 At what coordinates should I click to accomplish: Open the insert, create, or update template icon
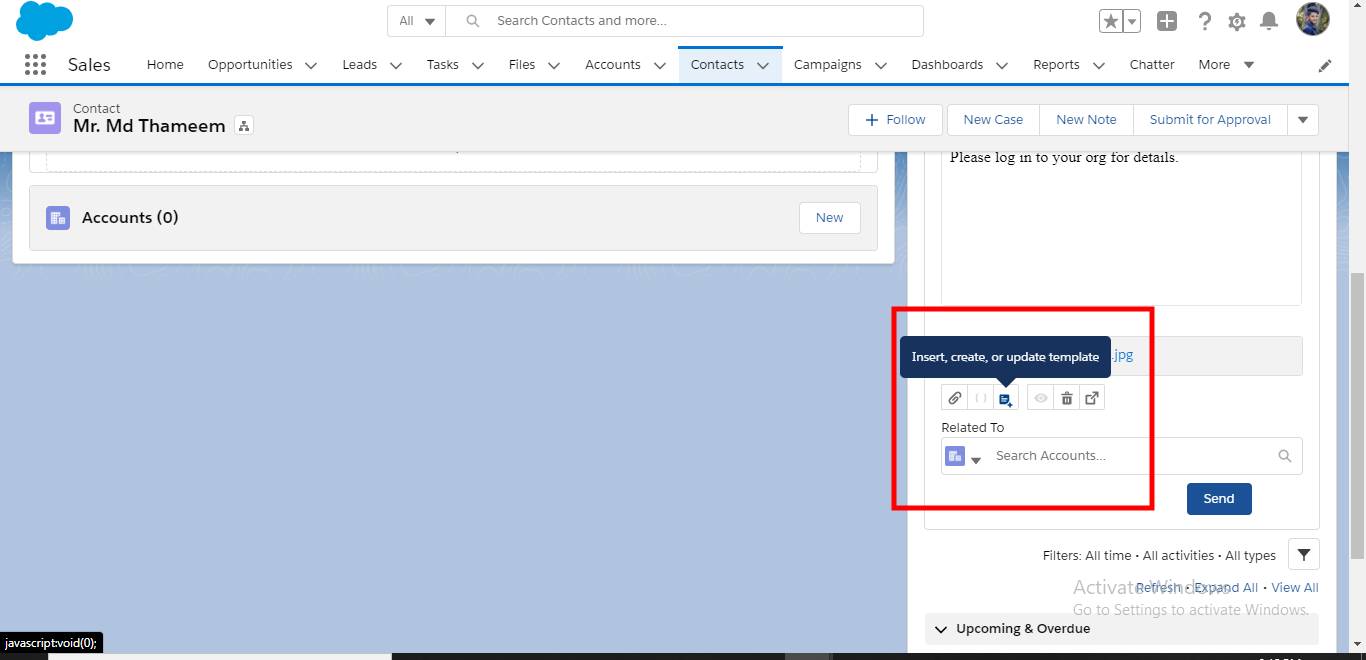coord(1006,397)
